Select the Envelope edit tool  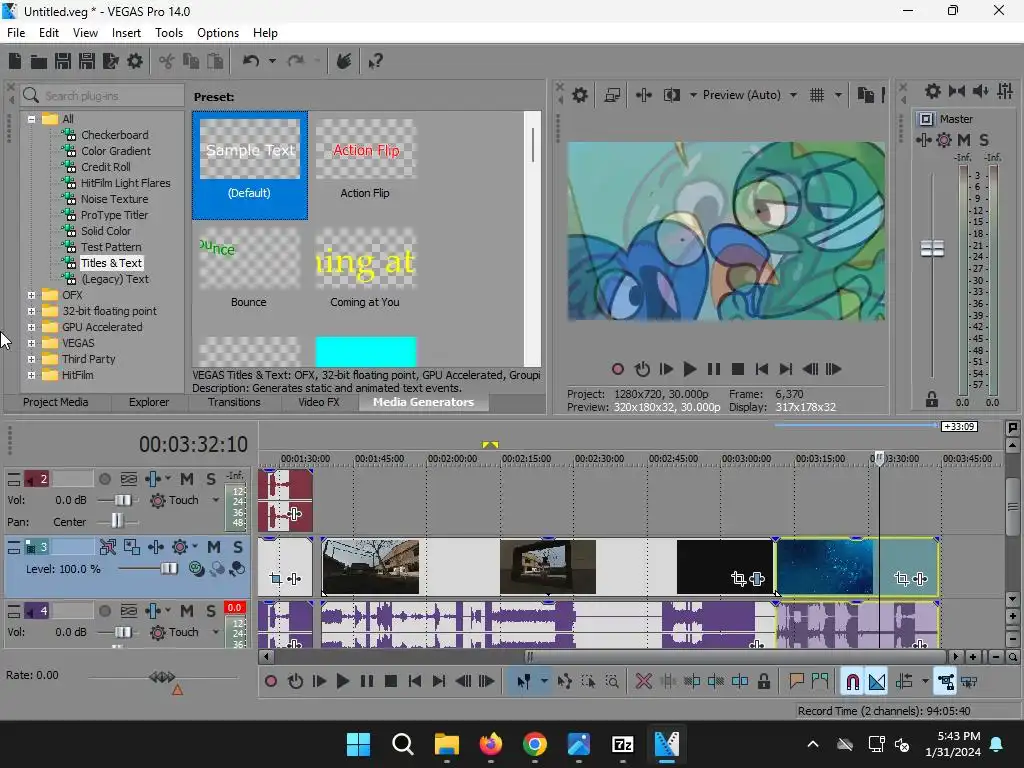[x=565, y=682]
